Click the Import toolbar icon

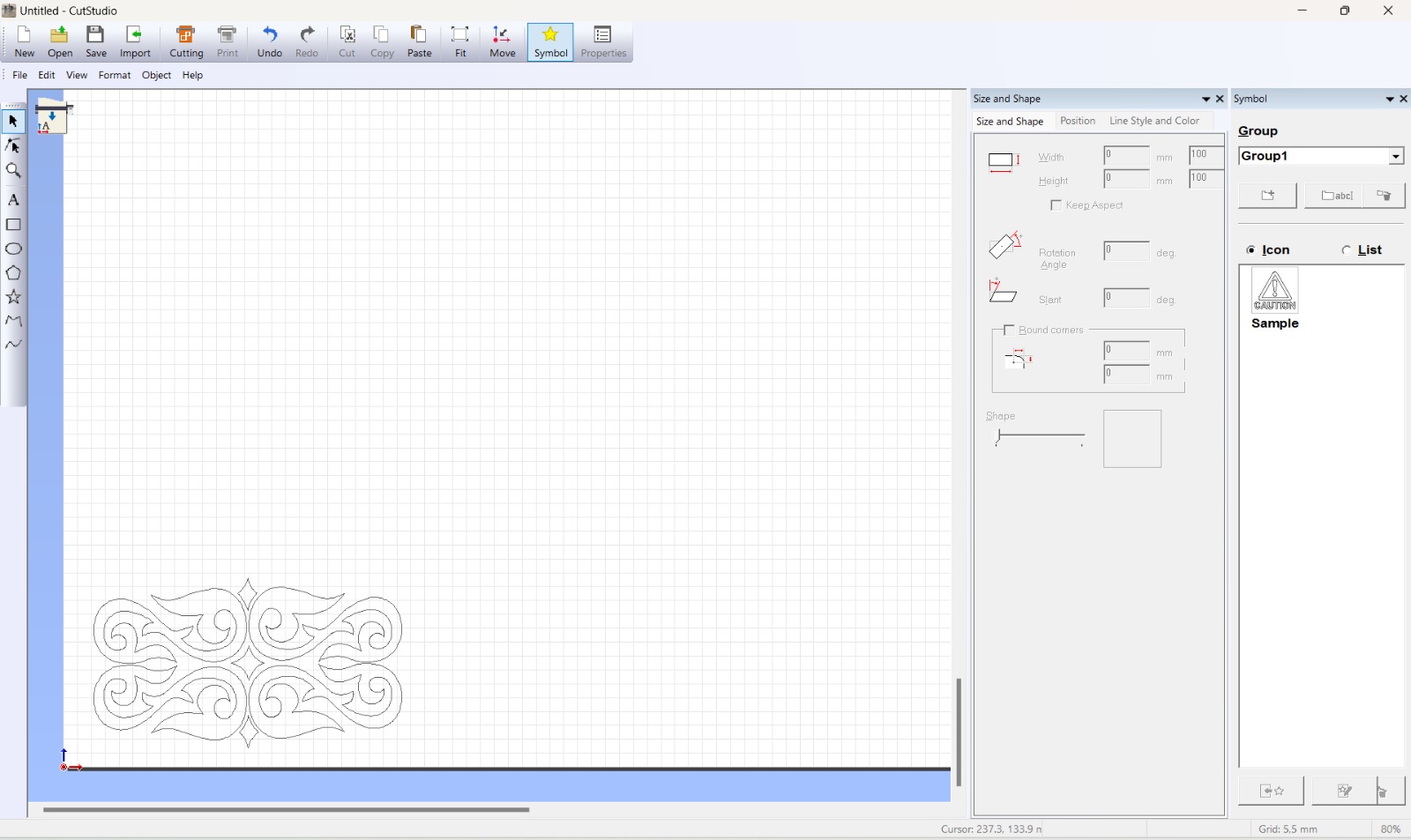tap(135, 42)
